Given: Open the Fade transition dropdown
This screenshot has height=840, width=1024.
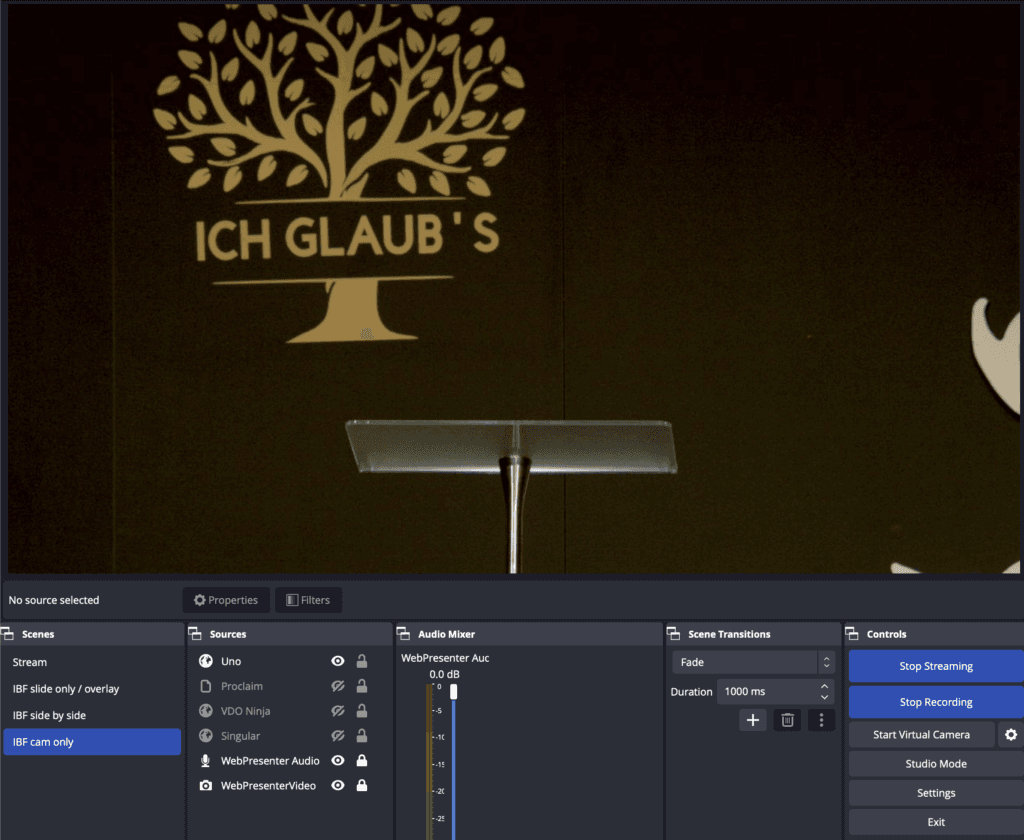Looking at the screenshot, I should pyautogui.click(x=753, y=662).
